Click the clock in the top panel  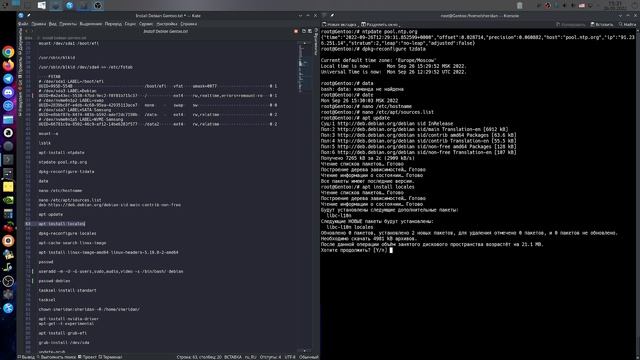point(615,5)
